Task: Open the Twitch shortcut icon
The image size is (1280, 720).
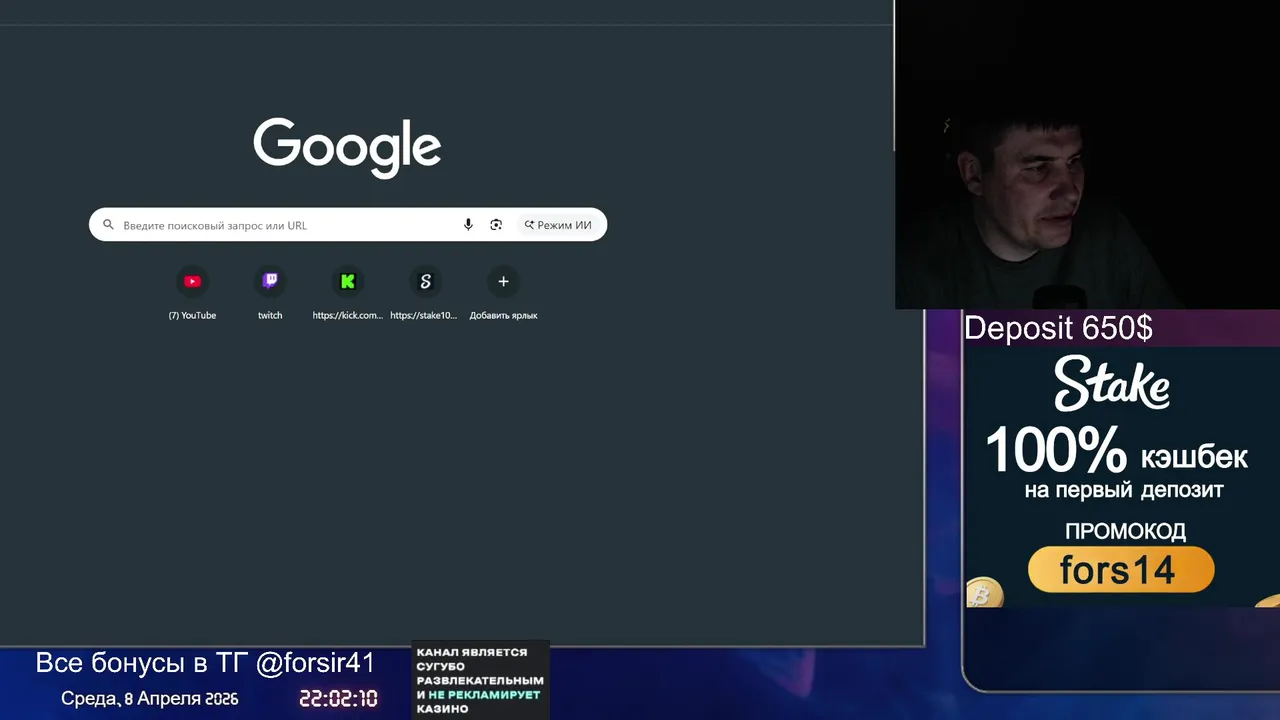Action: (270, 282)
